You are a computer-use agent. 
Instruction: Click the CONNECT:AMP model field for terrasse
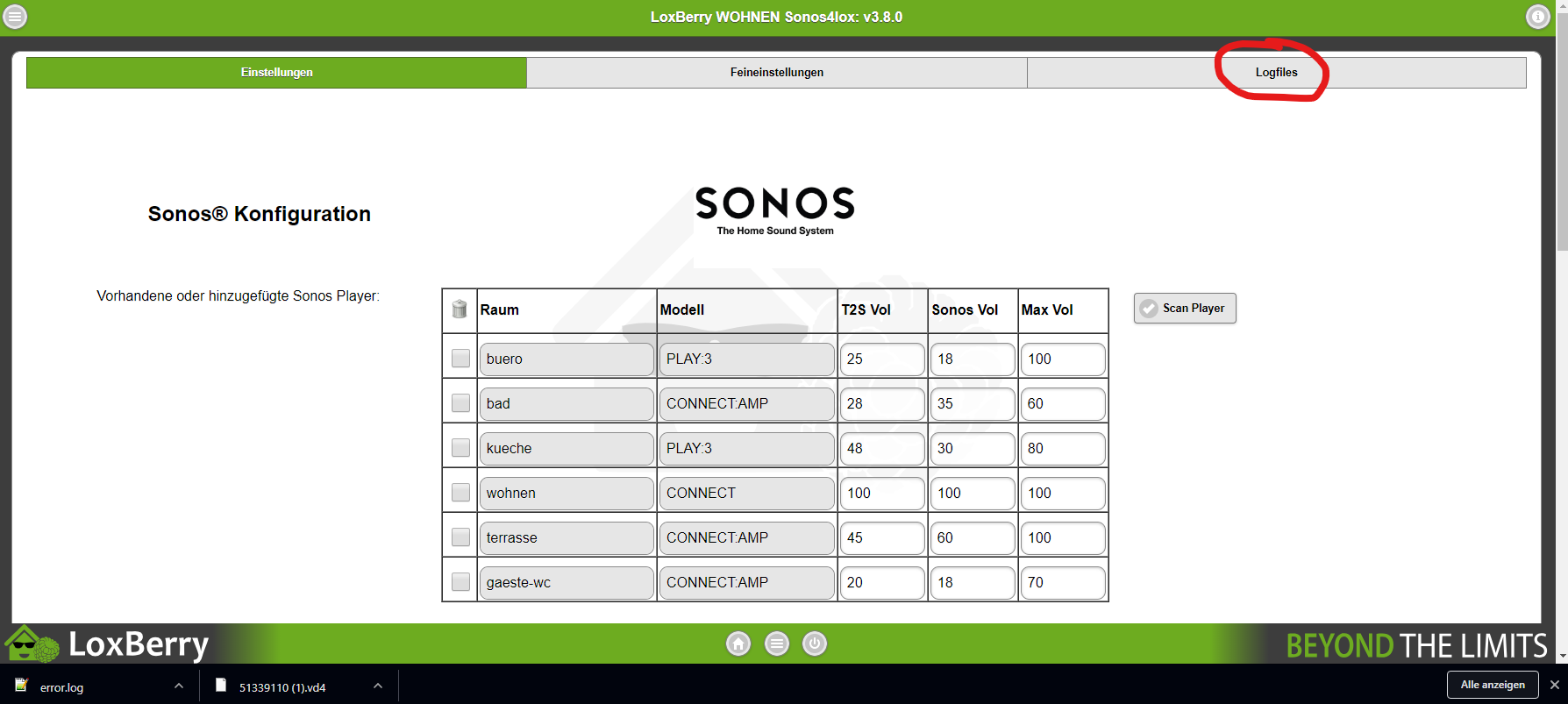[747, 538]
